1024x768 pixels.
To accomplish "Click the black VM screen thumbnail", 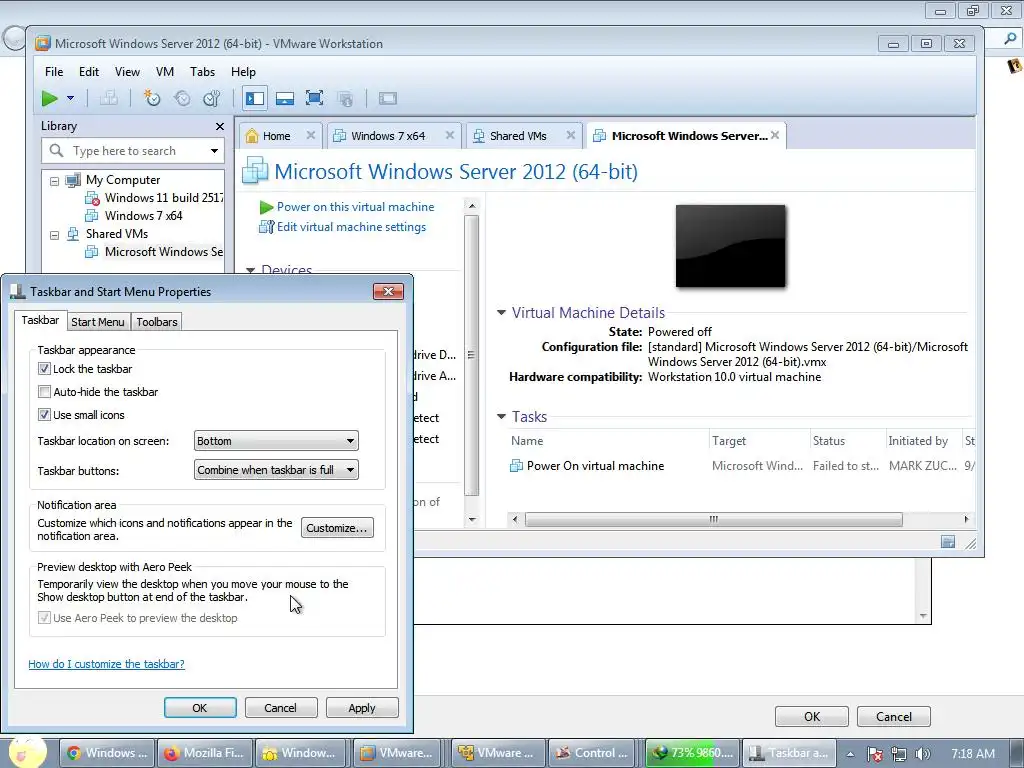I will [731, 246].
